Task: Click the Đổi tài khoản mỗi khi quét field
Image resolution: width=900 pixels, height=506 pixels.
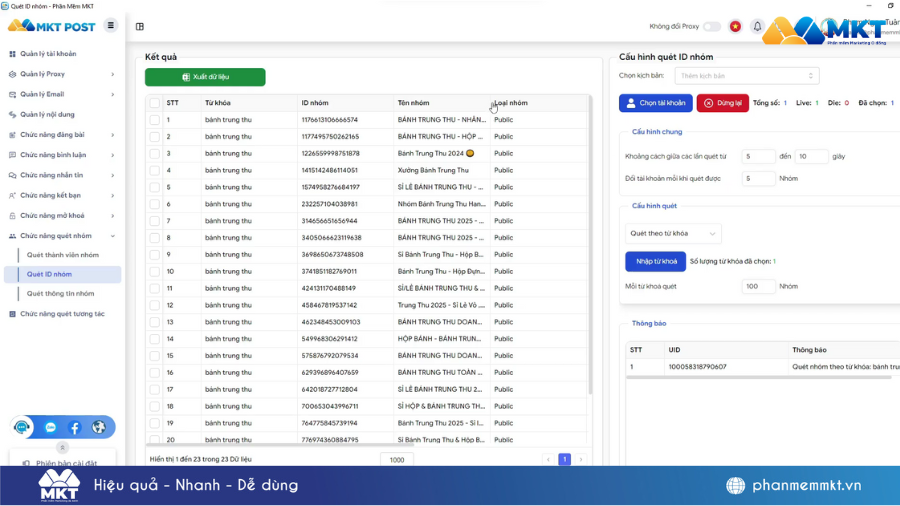Action: pyautogui.click(x=758, y=178)
